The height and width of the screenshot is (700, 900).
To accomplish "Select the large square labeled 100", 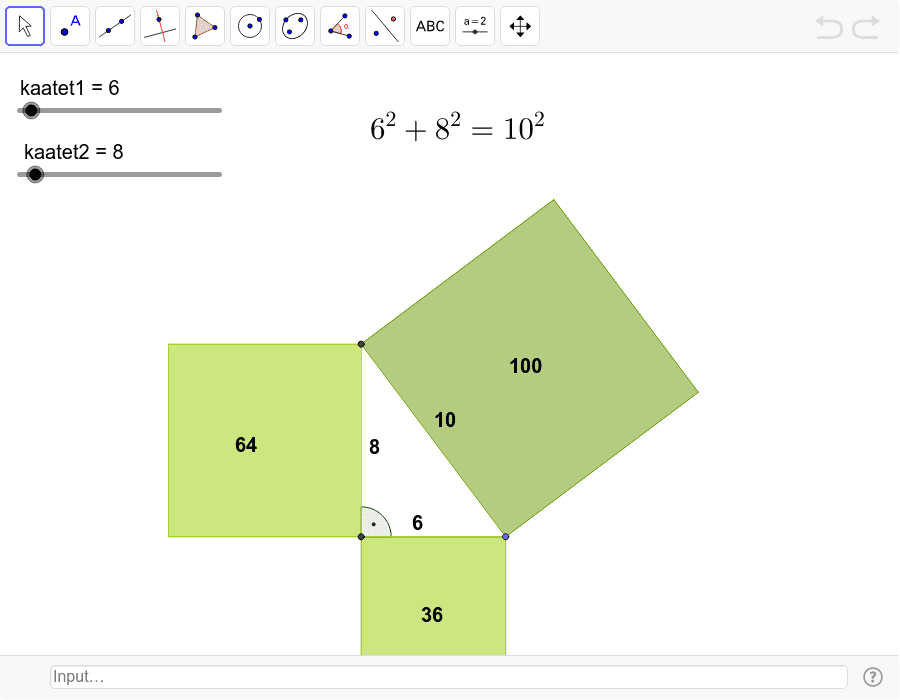I will click(530, 368).
